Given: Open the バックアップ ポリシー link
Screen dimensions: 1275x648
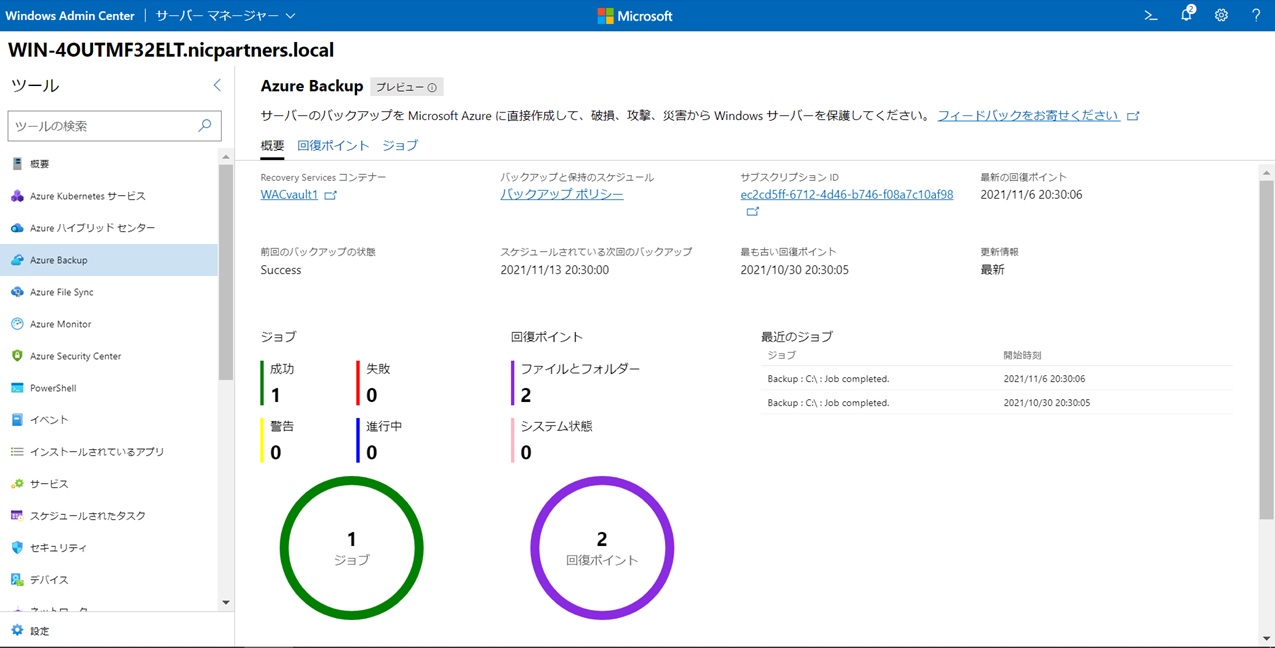Looking at the screenshot, I should click(x=561, y=194).
